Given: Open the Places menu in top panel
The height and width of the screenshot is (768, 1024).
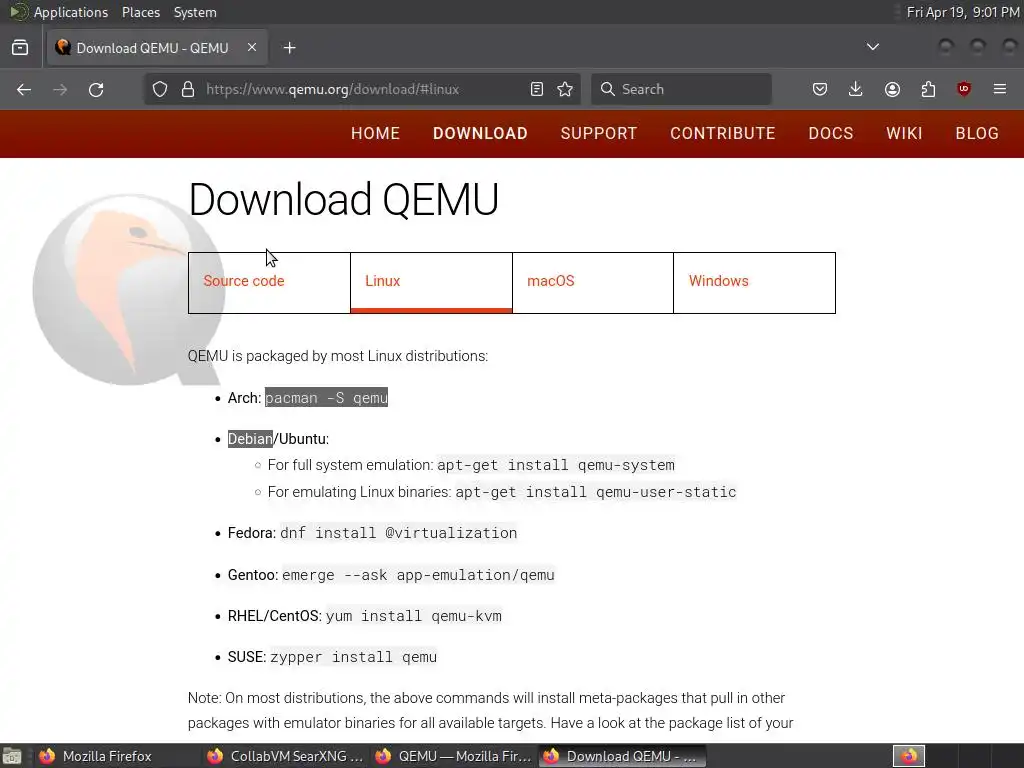Looking at the screenshot, I should tap(141, 12).
